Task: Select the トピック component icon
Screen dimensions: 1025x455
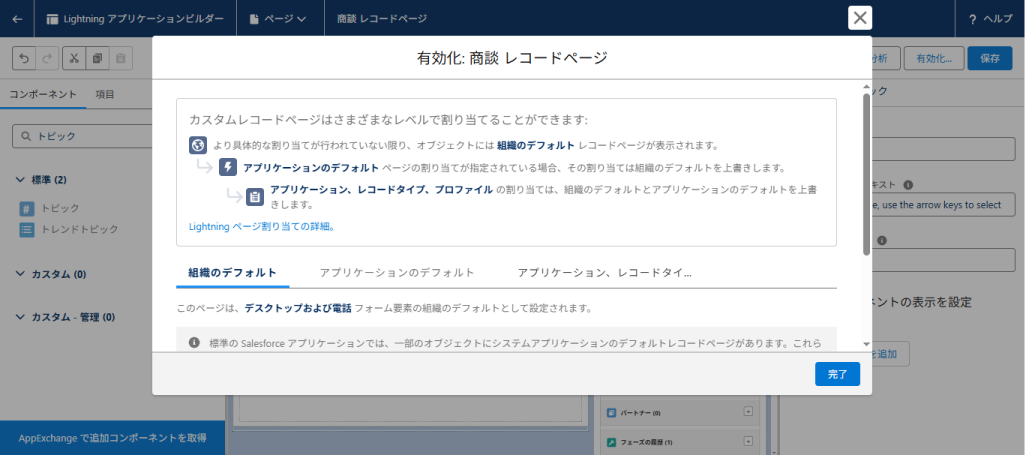Action: tap(27, 209)
